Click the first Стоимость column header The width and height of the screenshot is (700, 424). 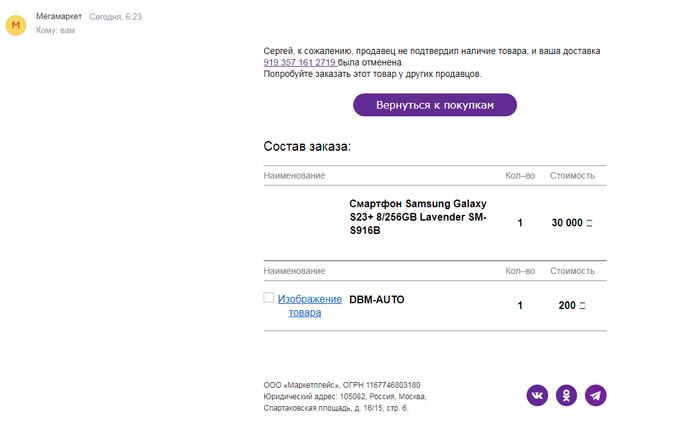[x=572, y=176]
